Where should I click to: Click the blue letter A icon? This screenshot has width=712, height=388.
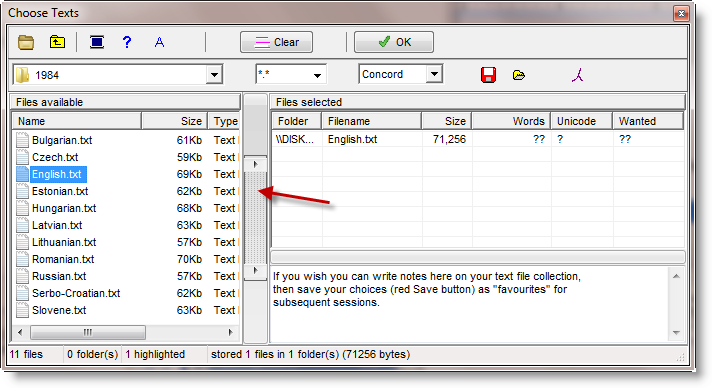point(159,42)
